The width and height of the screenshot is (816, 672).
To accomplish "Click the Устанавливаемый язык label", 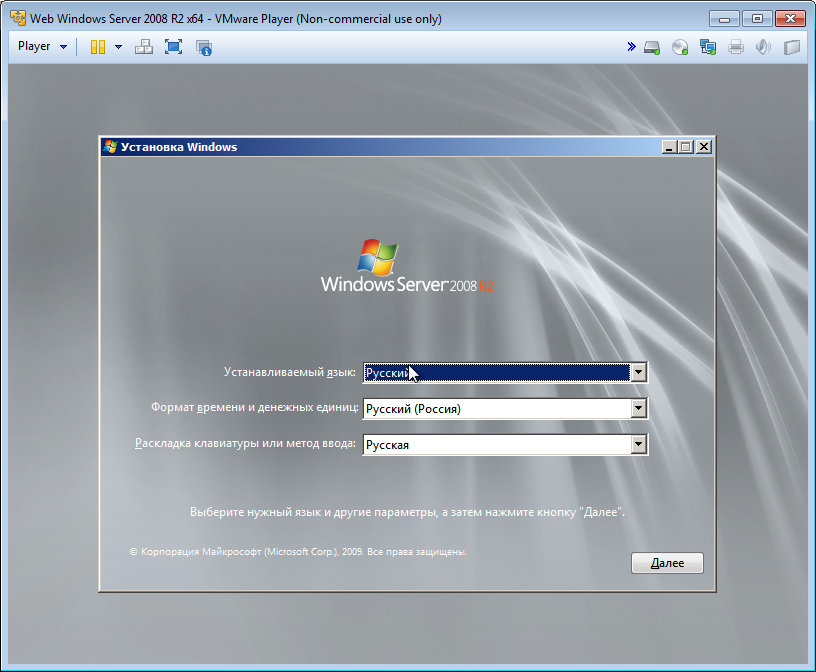I will pyautogui.click(x=289, y=372).
